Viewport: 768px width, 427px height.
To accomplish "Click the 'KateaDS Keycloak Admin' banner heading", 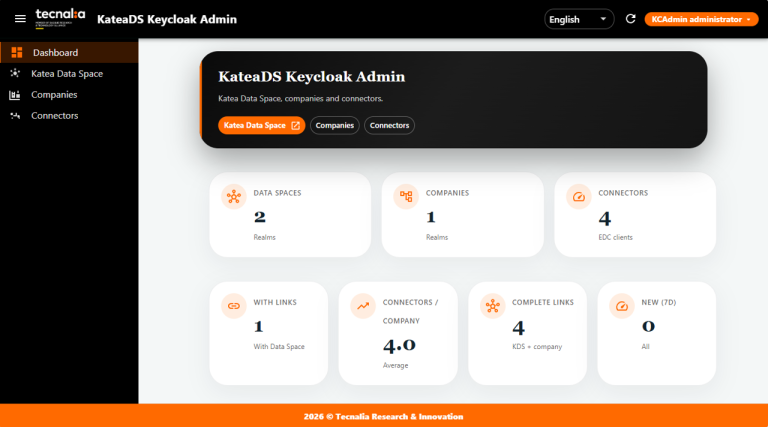I will point(312,77).
